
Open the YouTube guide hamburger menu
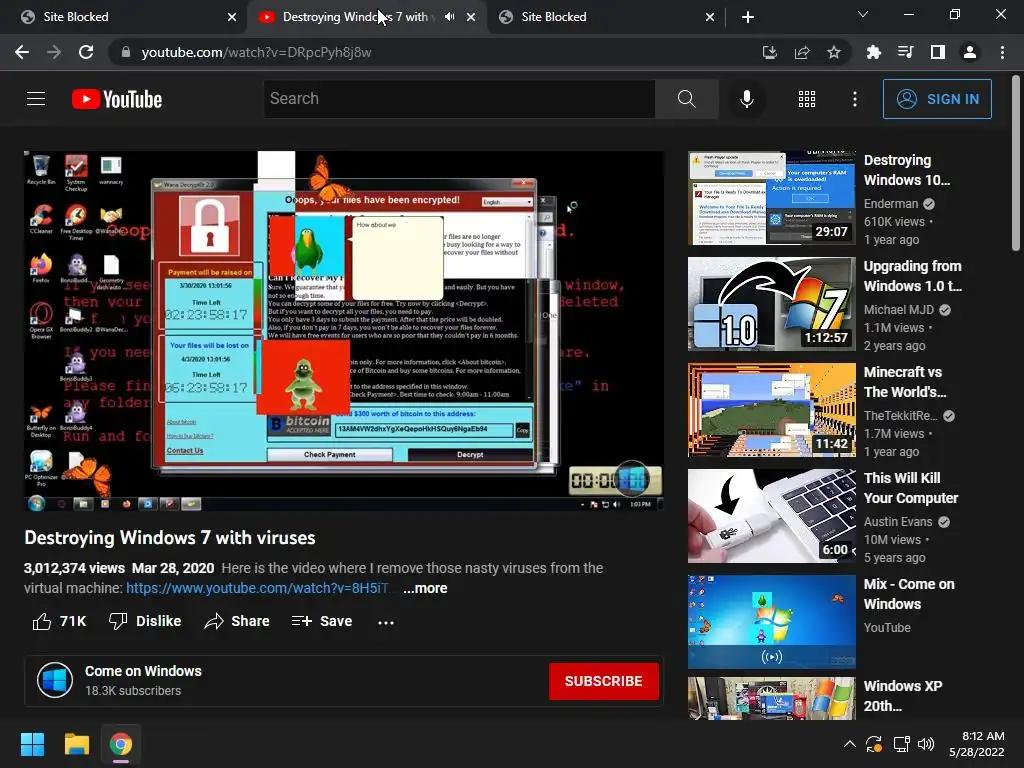[x=36, y=99]
